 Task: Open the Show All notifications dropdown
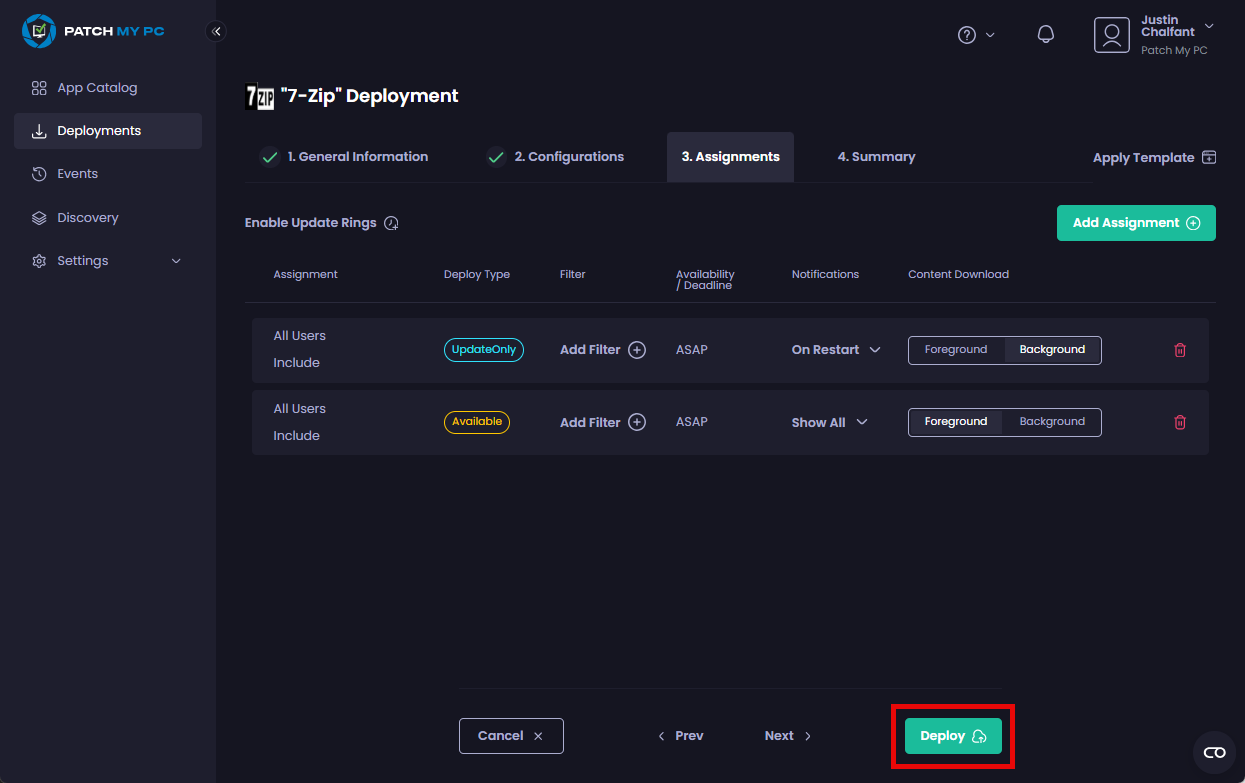coord(829,422)
